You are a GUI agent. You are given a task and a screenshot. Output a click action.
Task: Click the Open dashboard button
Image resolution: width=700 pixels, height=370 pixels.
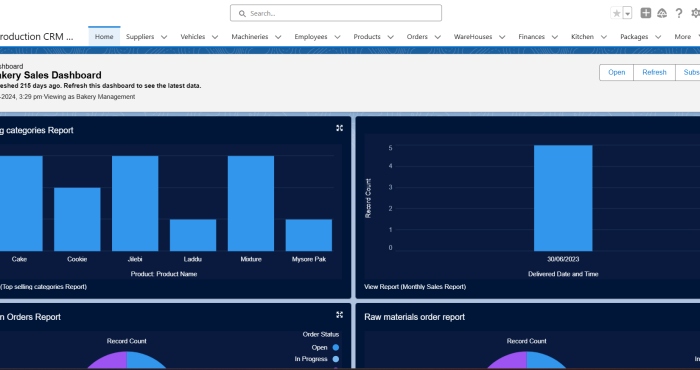pyautogui.click(x=617, y=72)
